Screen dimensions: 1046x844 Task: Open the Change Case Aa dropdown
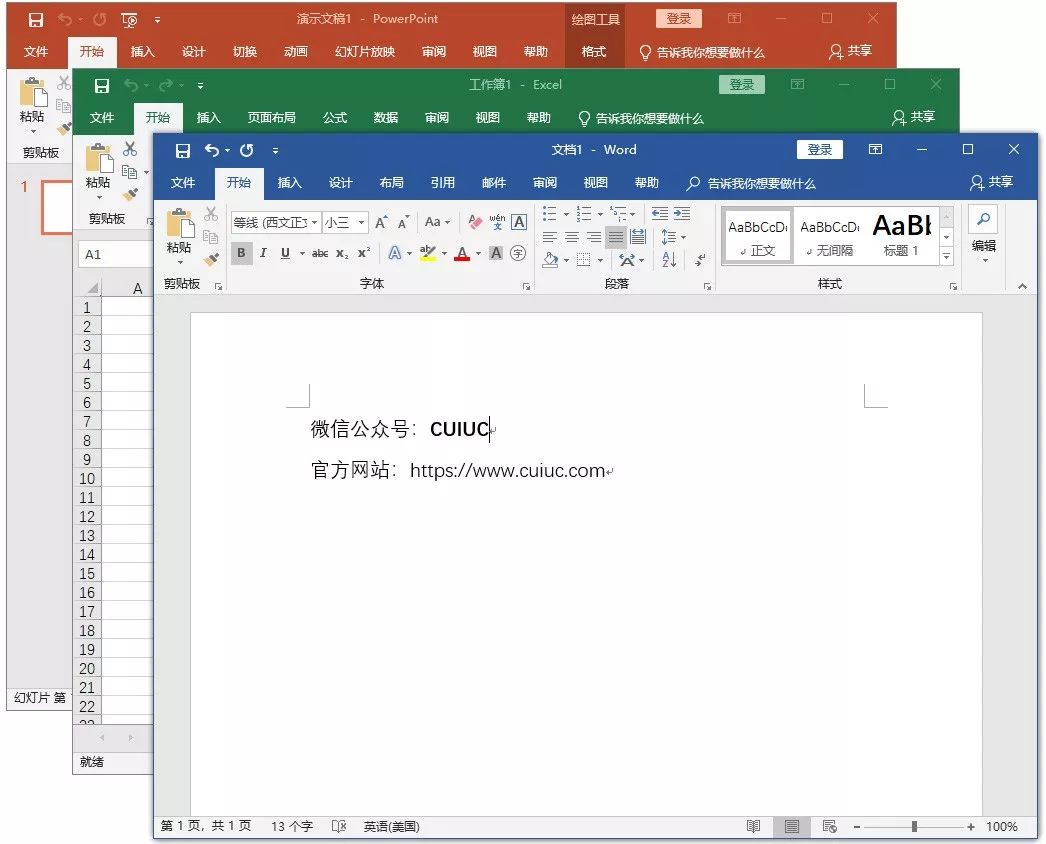point(437,222)
